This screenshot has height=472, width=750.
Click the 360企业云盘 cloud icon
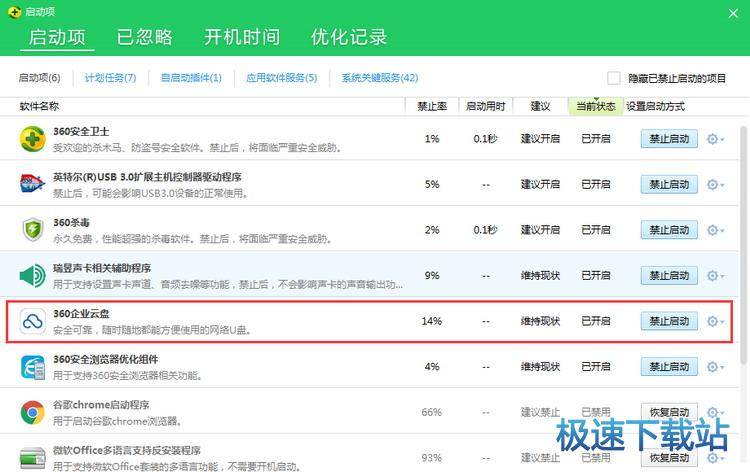pos(33,321)
